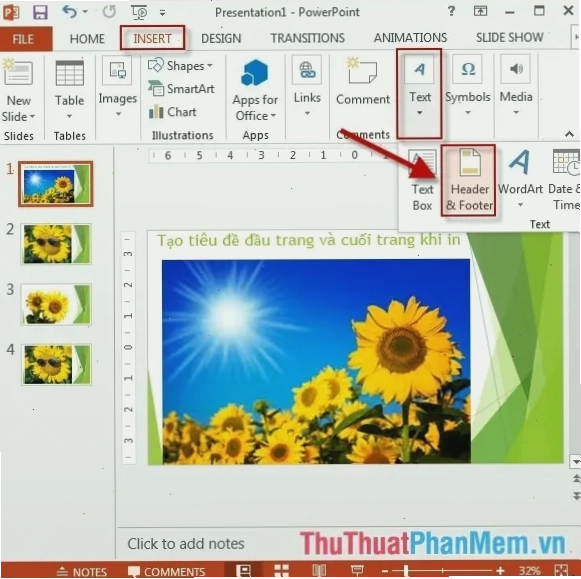
Task: Click zoom in plus button
Action: pos(501,571)
